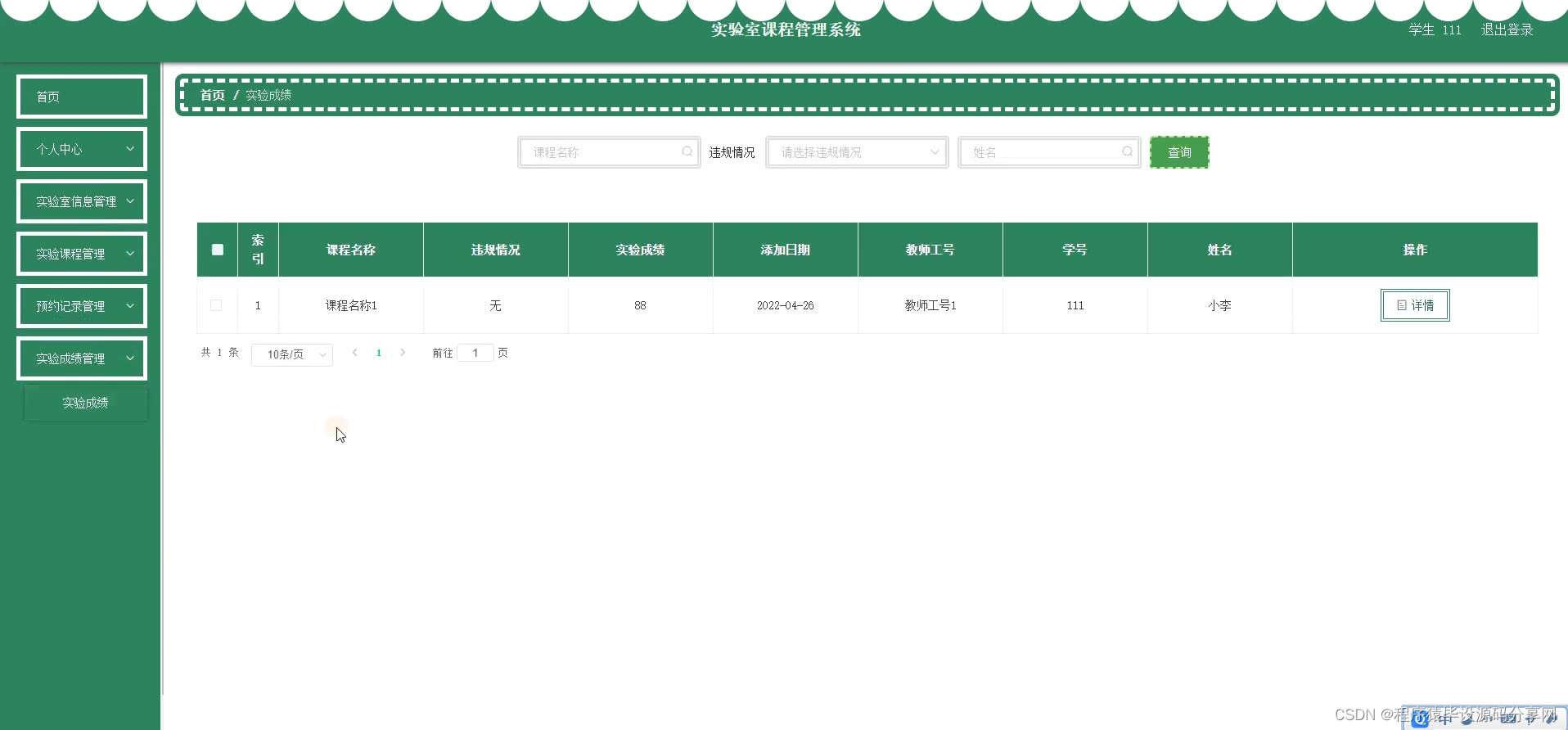The height and width of the screenshot is (730, 1568).
Task: Click the search icon in course name field
Action: (687, 151)
